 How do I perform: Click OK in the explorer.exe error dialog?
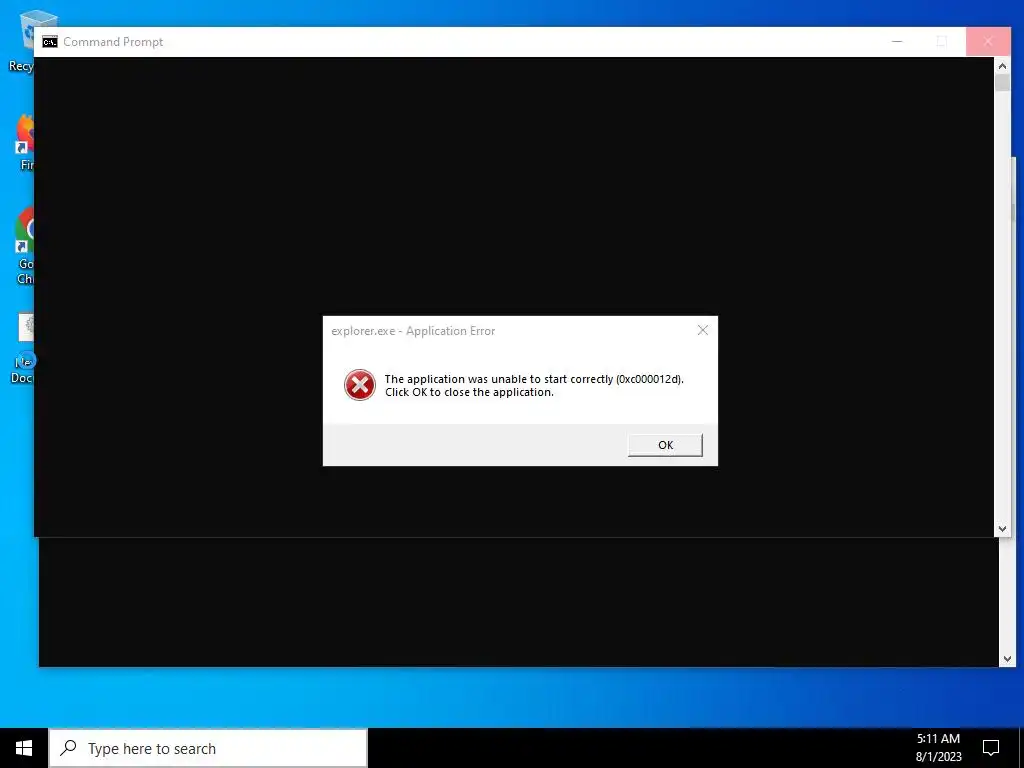665,445
